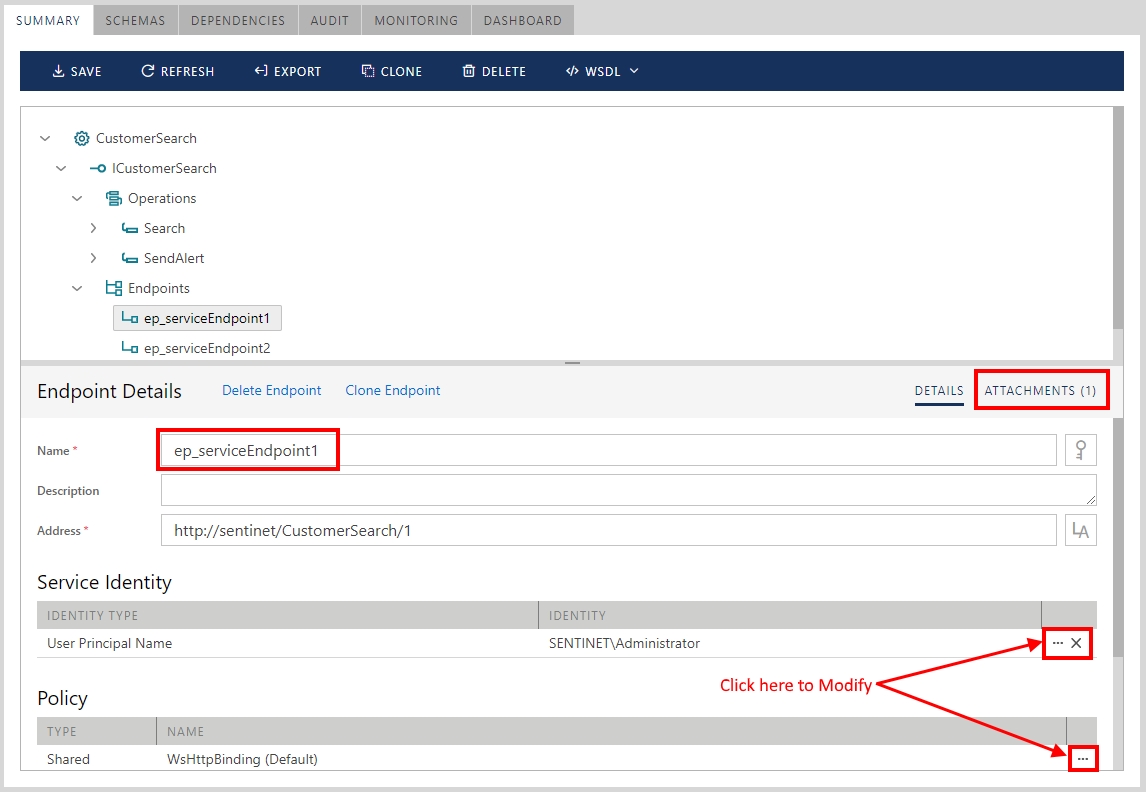Collapse the Endpoints tree node
This screenshot has width=1146, height=792.
point(77,289)
